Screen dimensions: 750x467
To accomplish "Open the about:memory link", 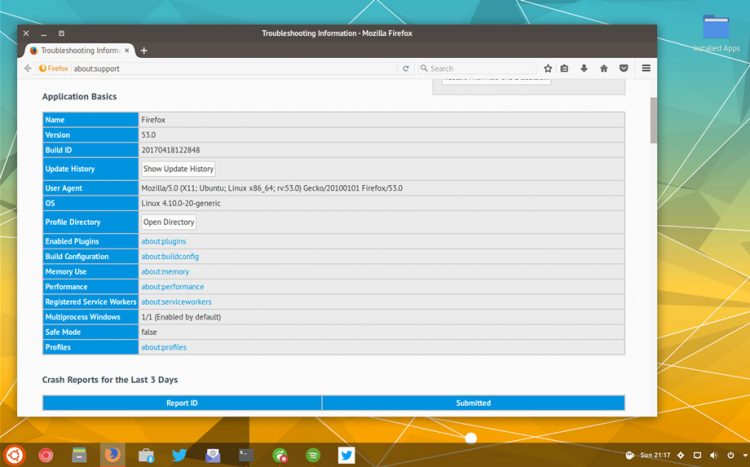I will tap(165, 272).
